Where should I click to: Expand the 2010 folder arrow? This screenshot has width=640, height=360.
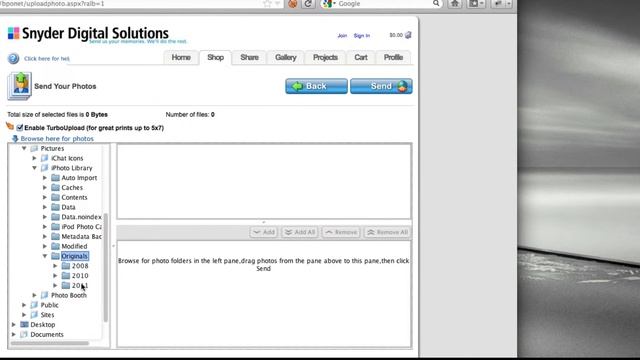pyautogui.click(x=56, y=276)
